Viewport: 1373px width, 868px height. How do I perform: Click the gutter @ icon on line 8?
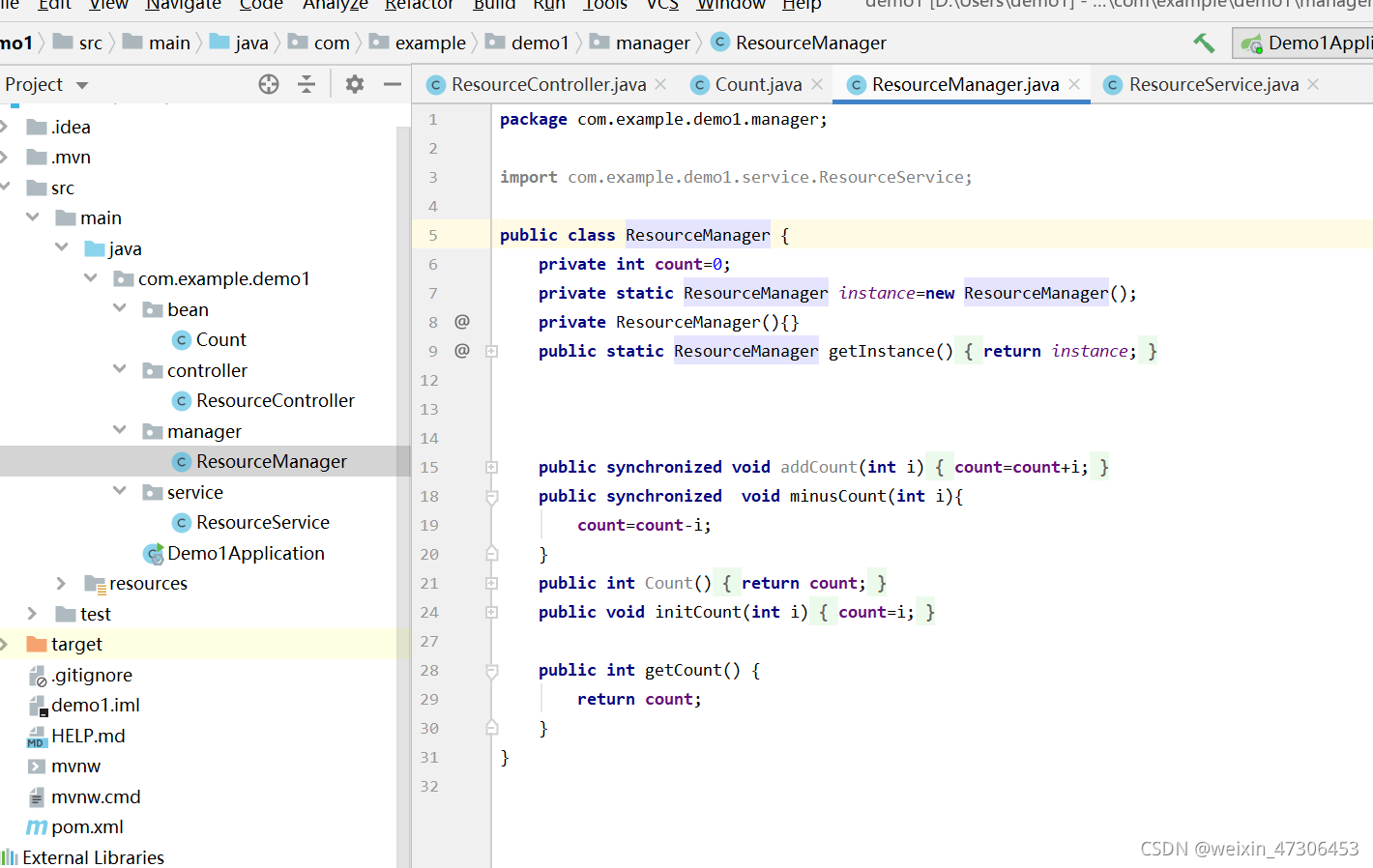(x=462, y=322)
